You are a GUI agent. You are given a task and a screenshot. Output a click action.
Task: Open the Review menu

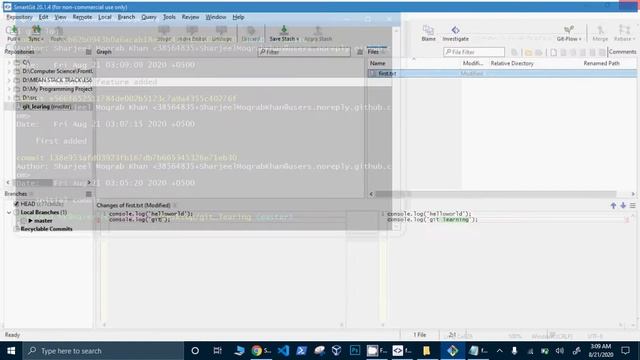190,17
